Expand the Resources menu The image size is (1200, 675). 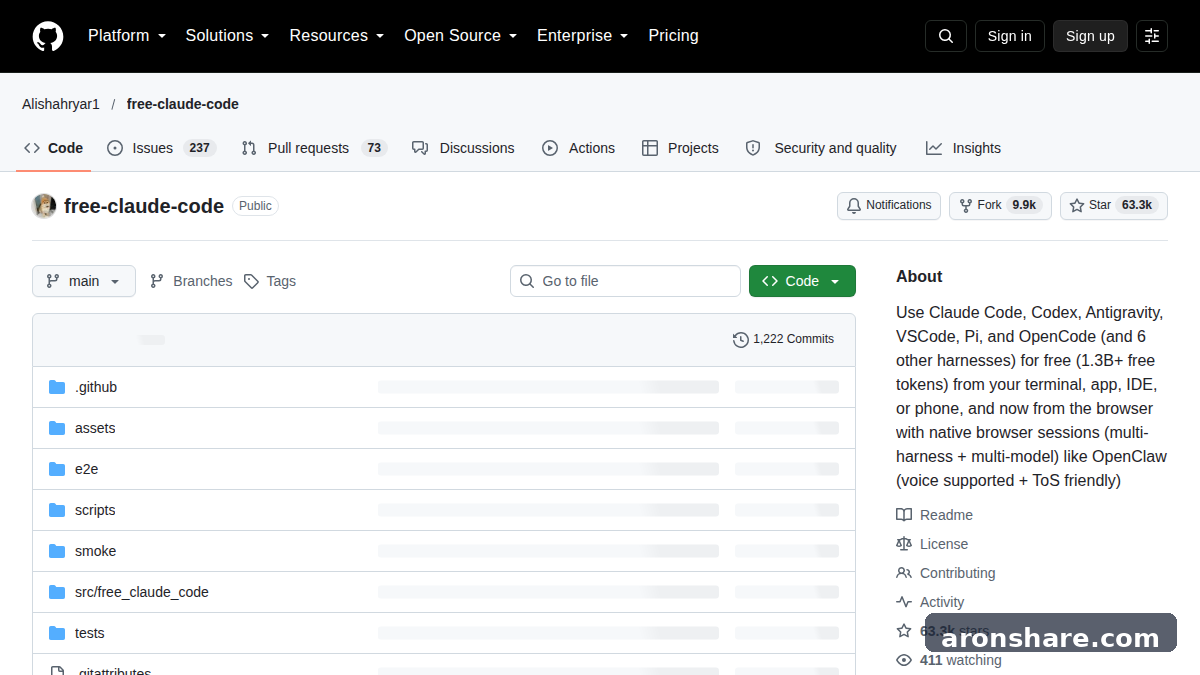[337, 36]
